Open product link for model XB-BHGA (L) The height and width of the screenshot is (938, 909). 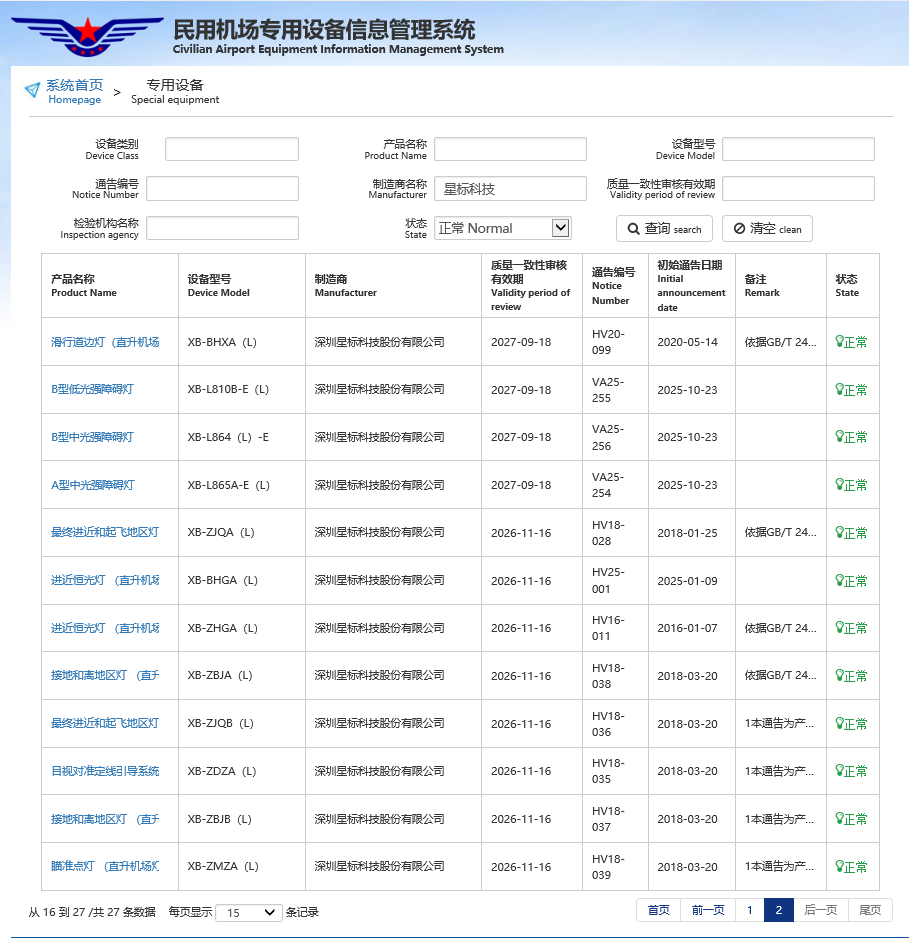click(105, 580)
